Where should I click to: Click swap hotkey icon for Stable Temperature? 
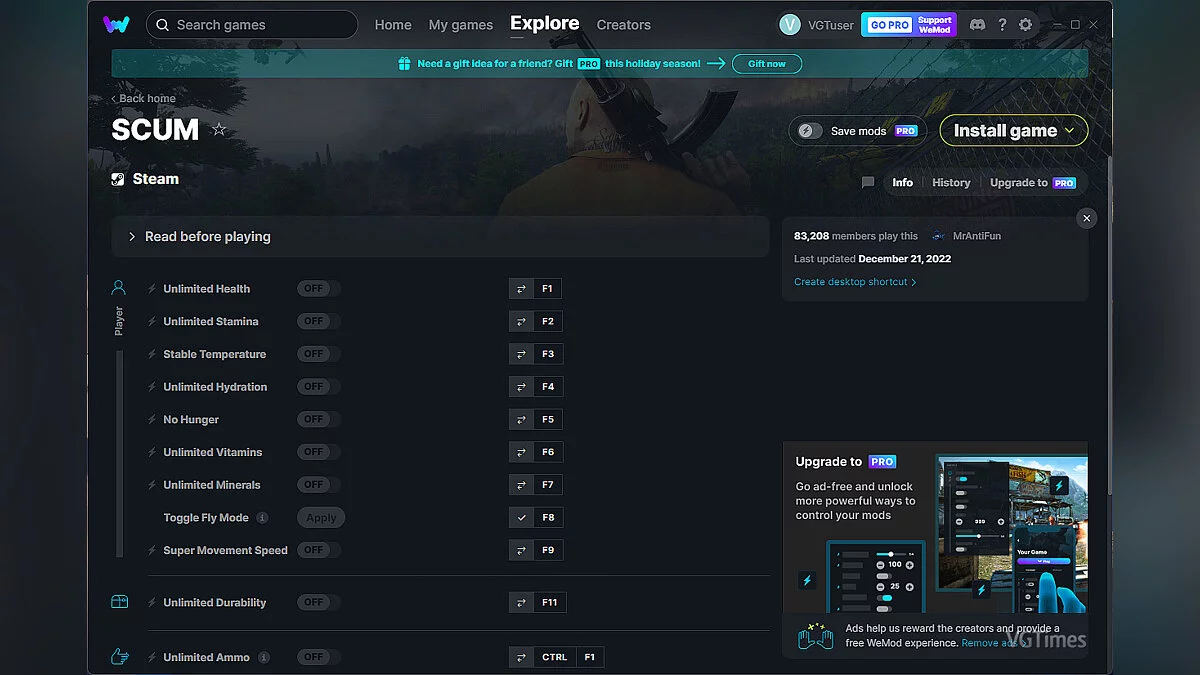click(x=521, y=354)
